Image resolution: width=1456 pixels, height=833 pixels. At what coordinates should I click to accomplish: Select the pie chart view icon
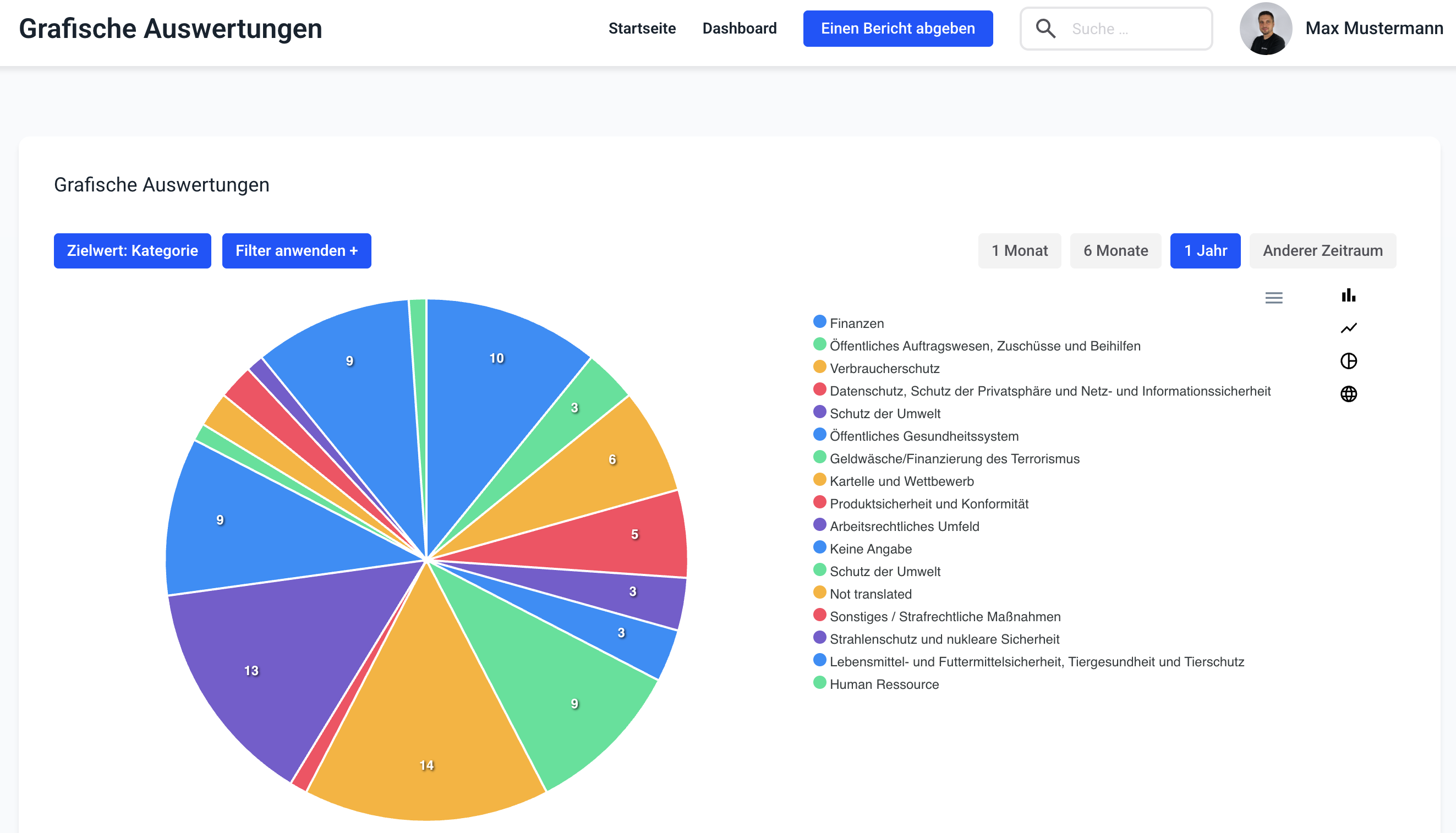pos(1348,360)
